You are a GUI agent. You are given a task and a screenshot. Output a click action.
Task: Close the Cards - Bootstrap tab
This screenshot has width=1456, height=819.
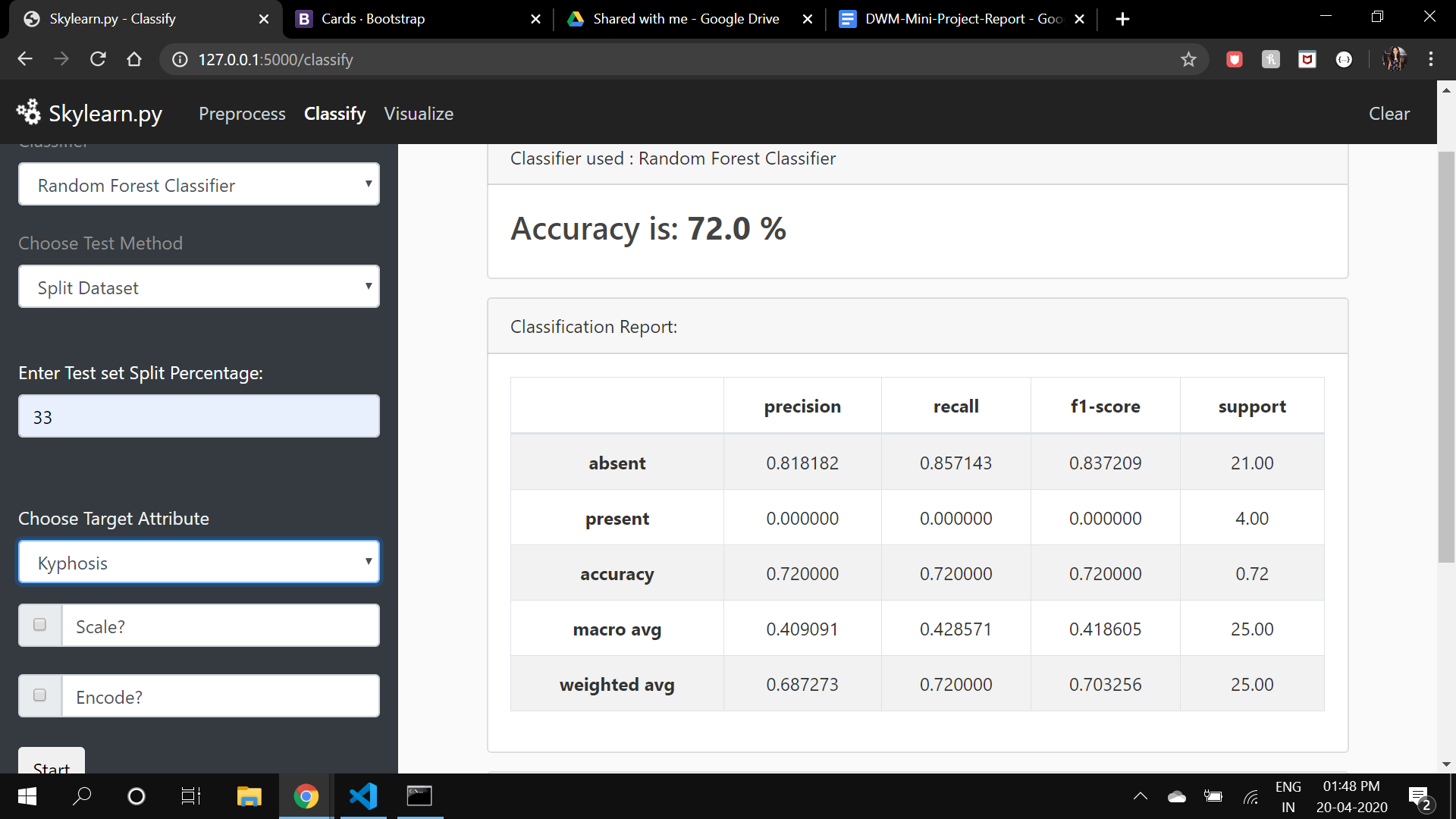tap(535, 19)
